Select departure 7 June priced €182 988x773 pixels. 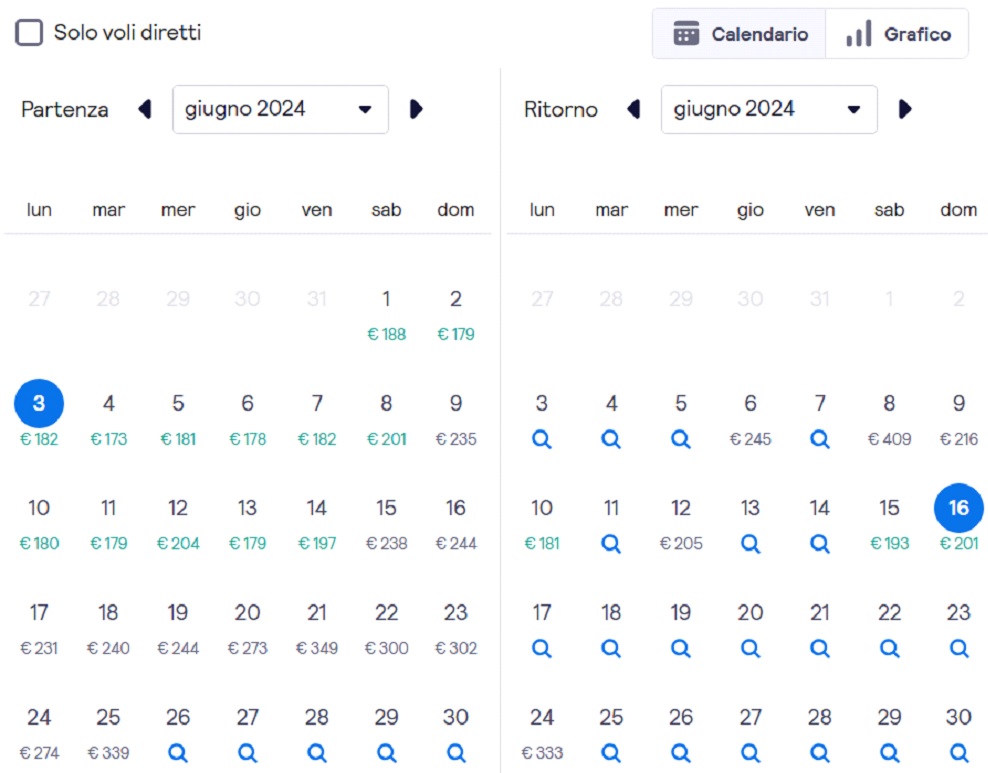317,420
